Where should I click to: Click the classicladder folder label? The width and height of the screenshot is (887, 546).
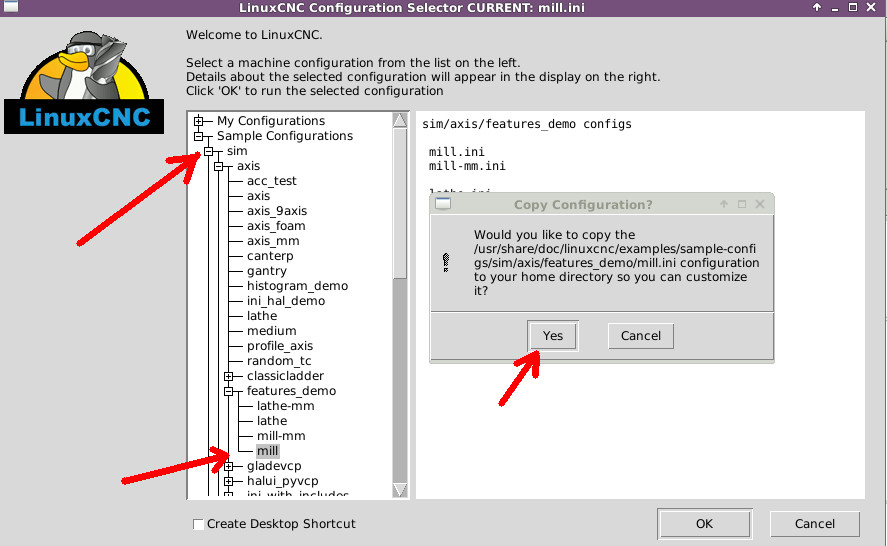(285, 376)
